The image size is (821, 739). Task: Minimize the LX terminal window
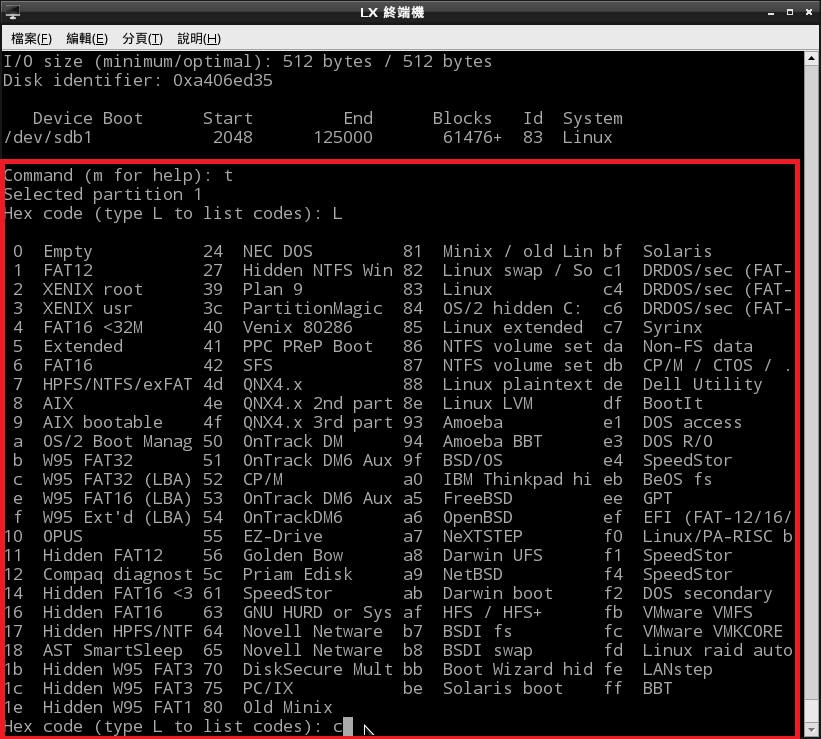point(770,12)
